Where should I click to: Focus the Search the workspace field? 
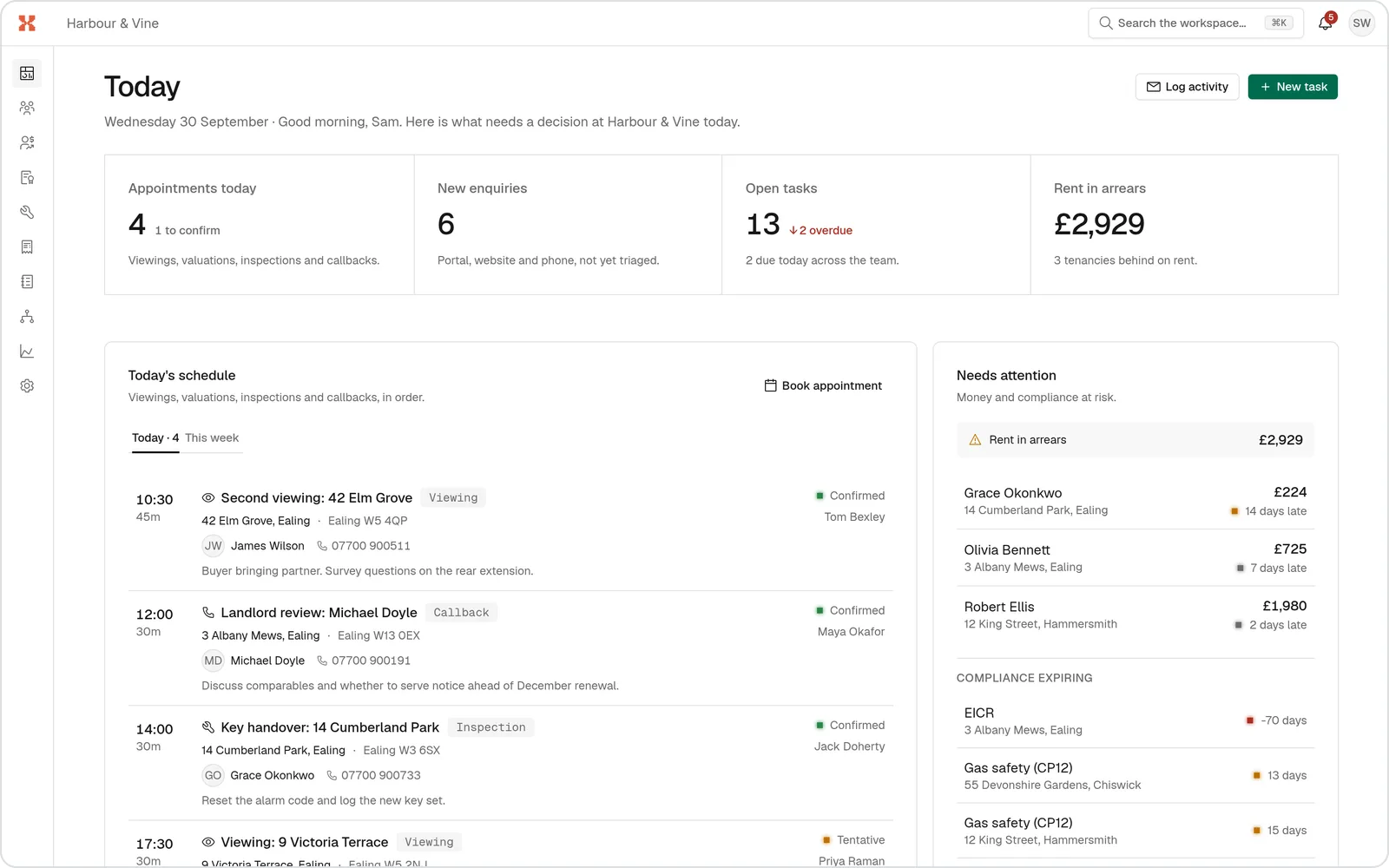(1195, 23)
